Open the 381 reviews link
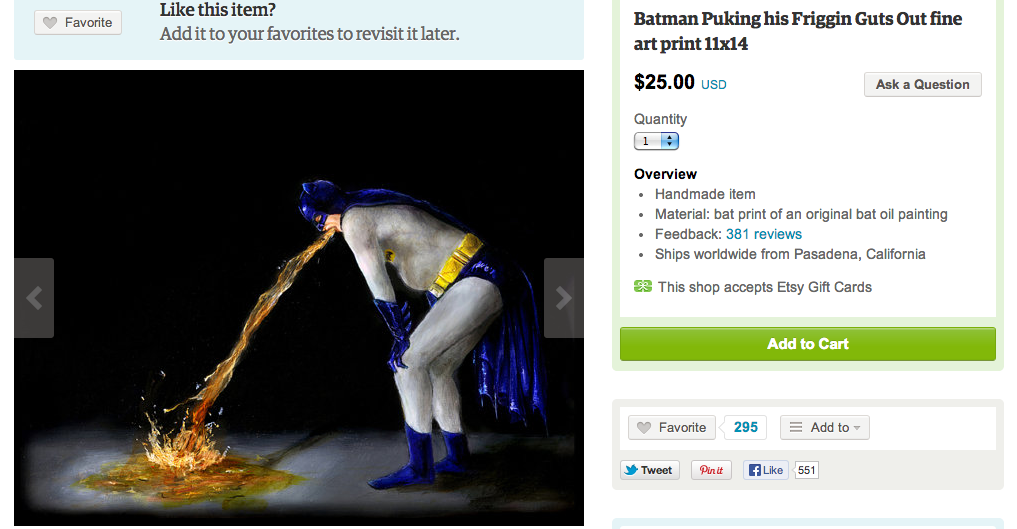The width and height of the screenshot is (1017, 529). point(763,234)
